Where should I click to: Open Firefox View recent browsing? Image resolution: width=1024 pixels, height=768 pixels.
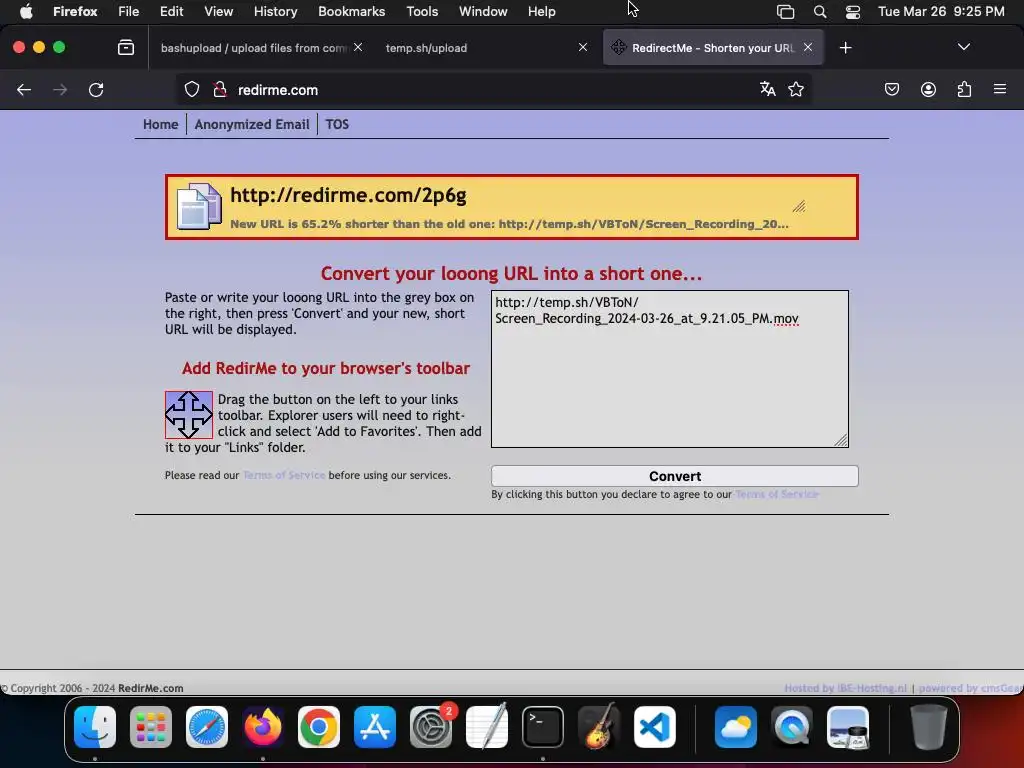[x=126, y=48]
